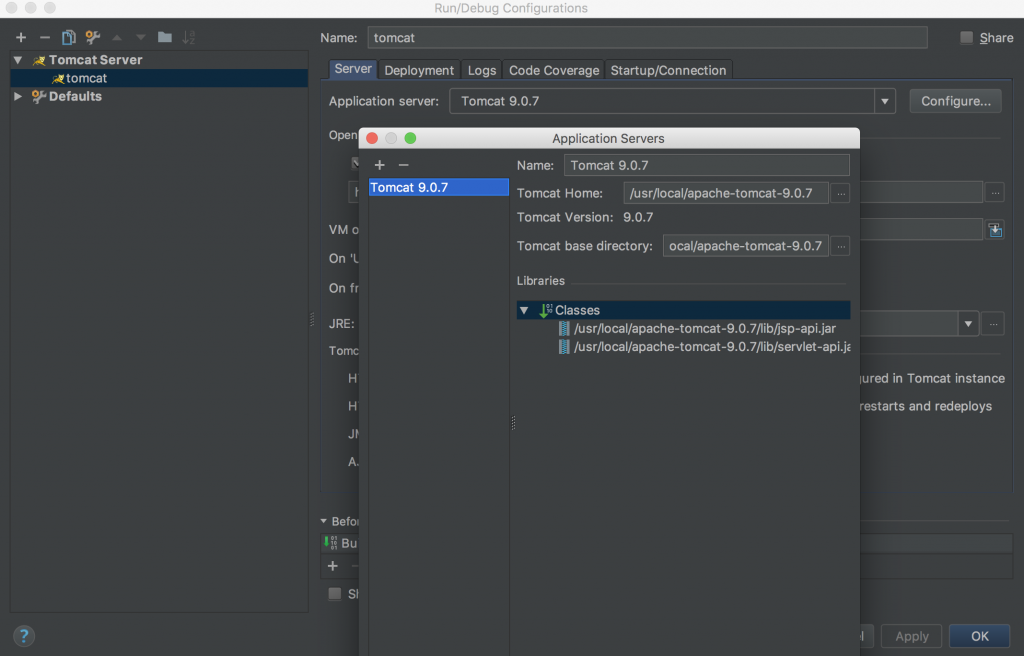Image resolution: width=1024 pixels, height=656 pixels.
Task: Open the help question mark button
Action: (x=24, y=635)
